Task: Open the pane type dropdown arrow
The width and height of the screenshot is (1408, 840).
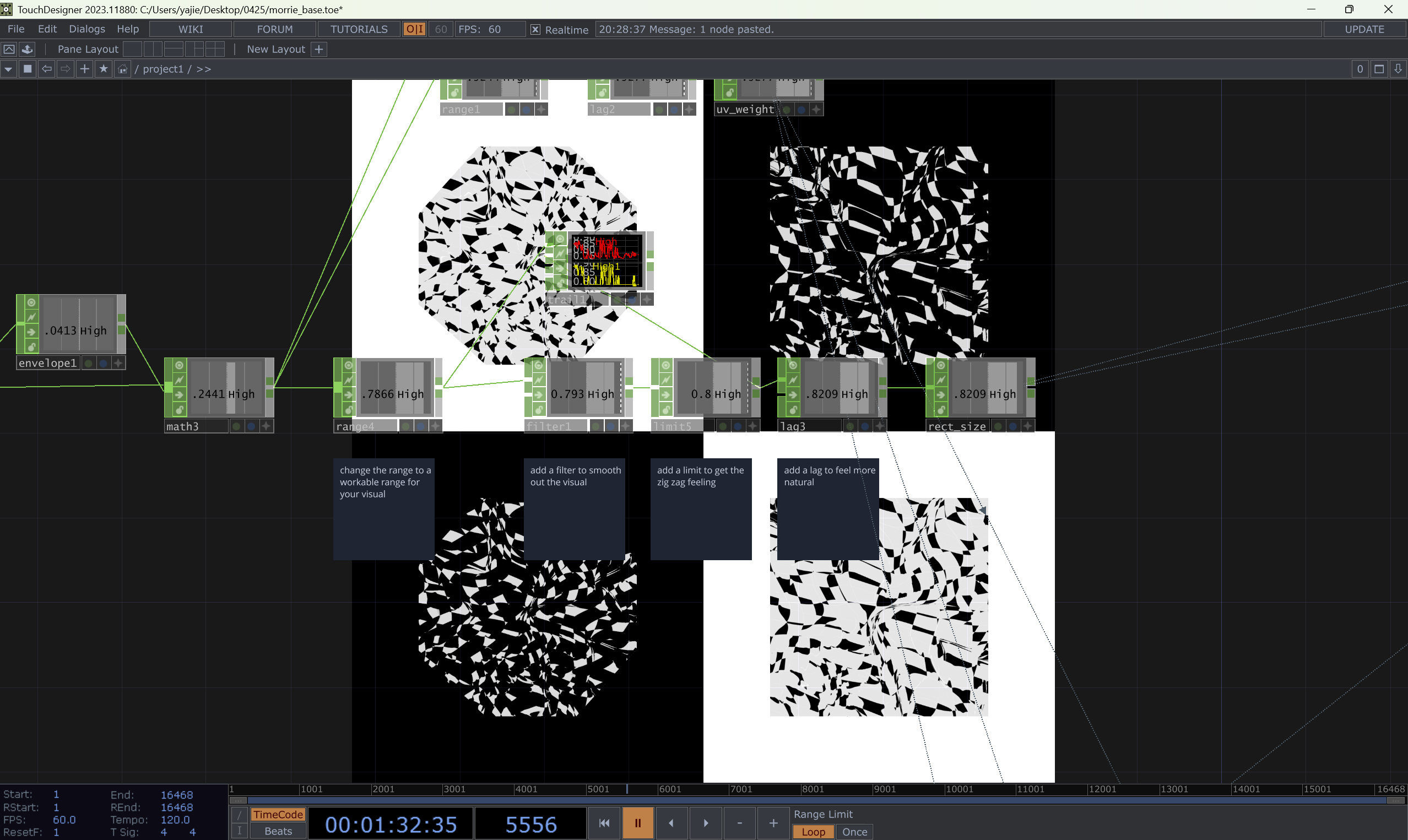Action: (8, 69)
